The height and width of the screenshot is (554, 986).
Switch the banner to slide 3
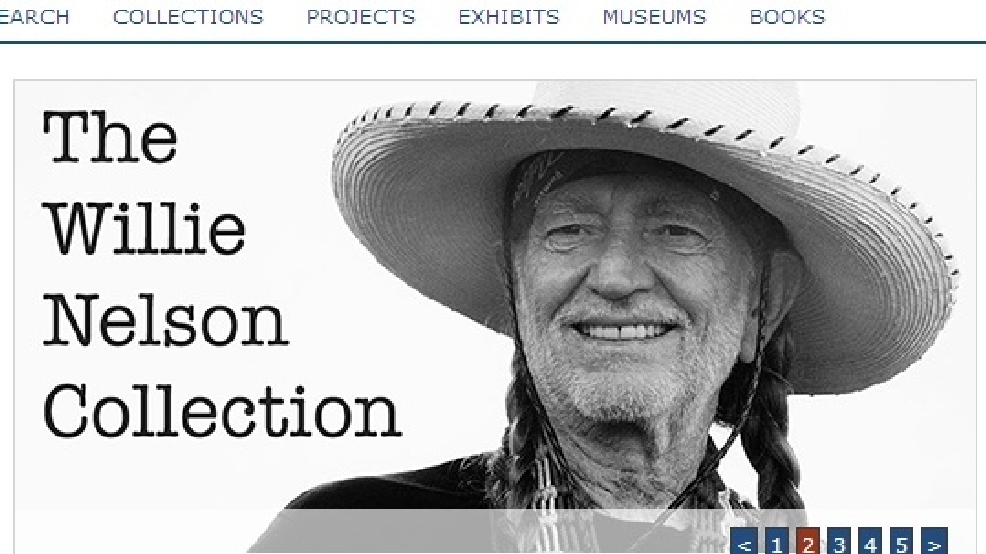(839, 541)
